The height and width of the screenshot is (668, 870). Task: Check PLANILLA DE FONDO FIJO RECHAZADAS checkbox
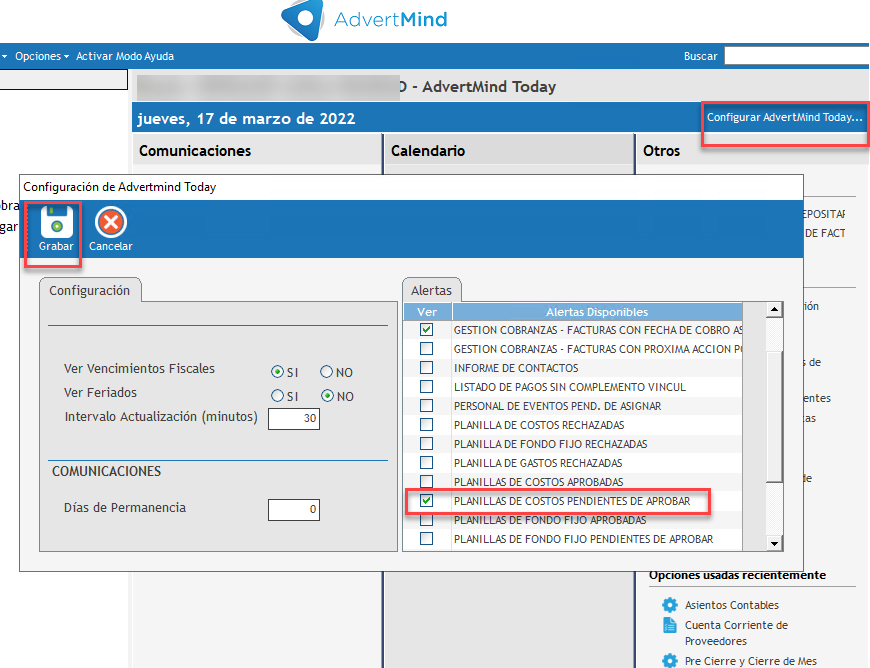(426, 443)
